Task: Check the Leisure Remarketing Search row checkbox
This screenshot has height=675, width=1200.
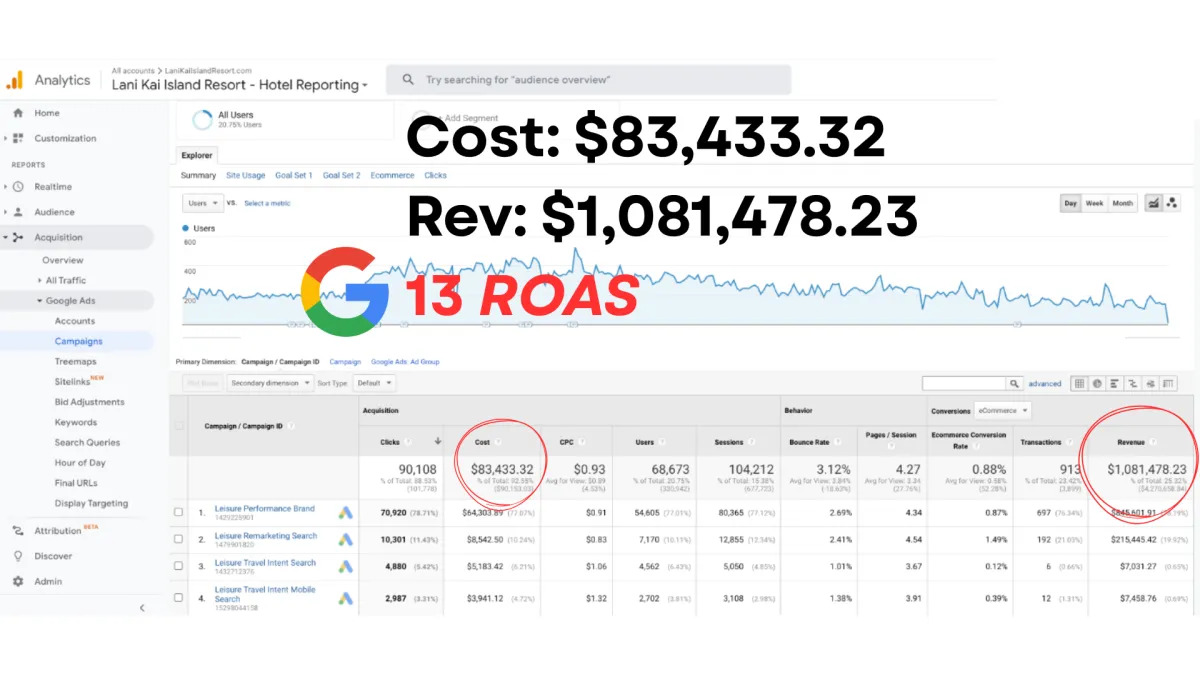Action: click(179, 539)
